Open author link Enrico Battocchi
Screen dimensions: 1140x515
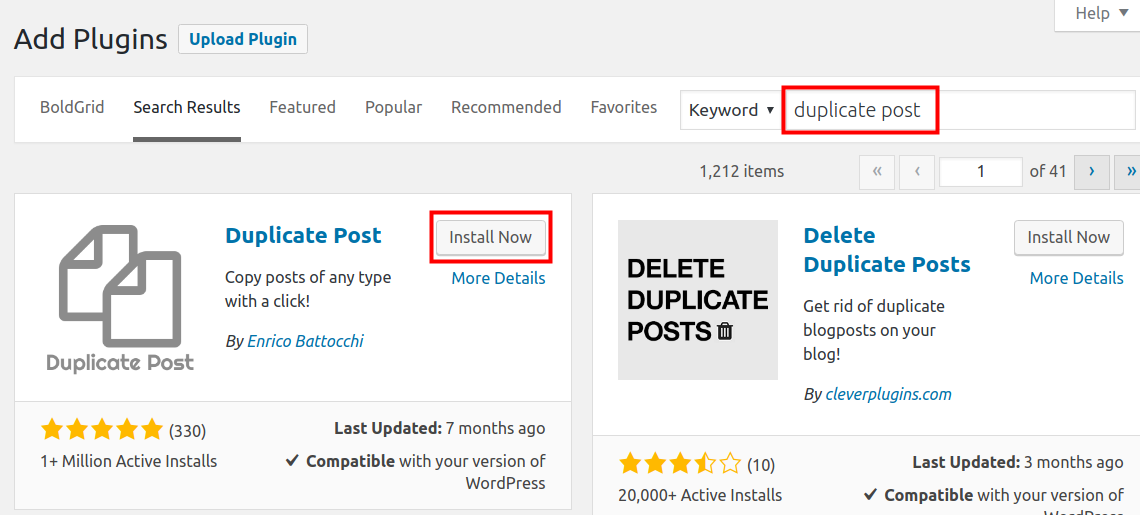click(x=305, y=341)
